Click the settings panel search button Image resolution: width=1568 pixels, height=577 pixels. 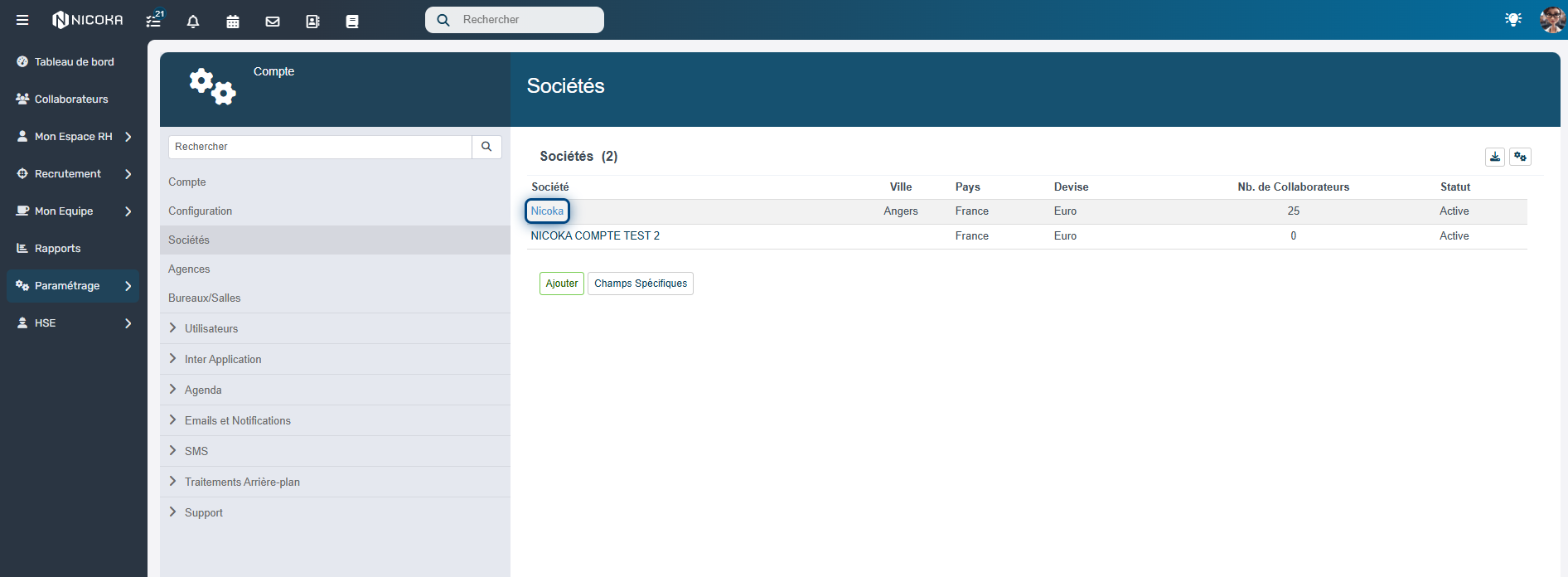486,147
